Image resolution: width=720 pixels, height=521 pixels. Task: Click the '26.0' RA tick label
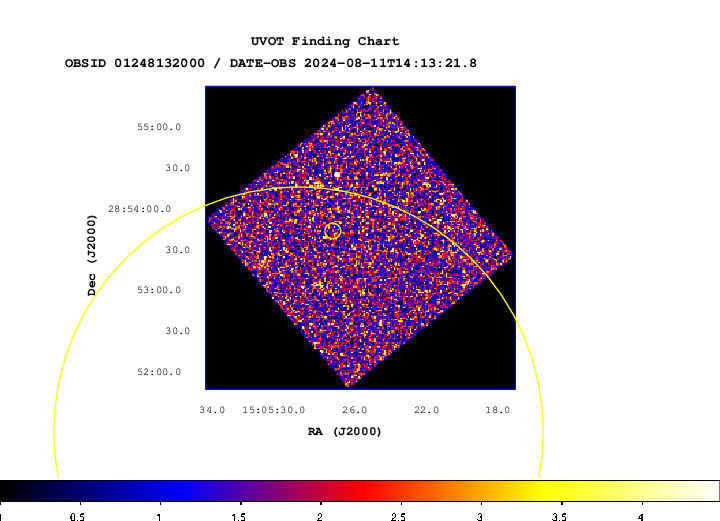pos(354,410)
